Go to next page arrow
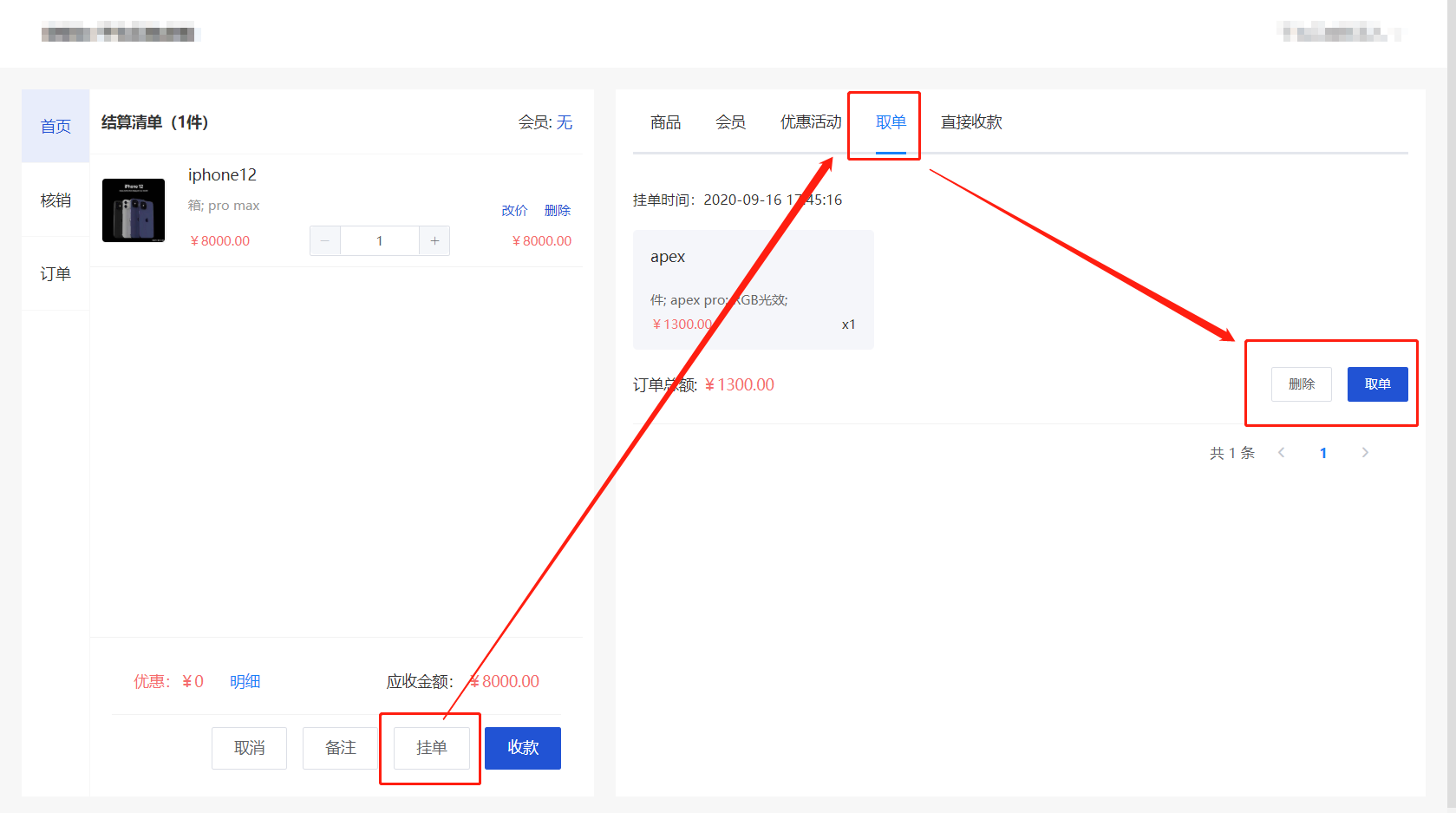The height and width of the screenshot is (813, 1456). [x=1365, y=453]
